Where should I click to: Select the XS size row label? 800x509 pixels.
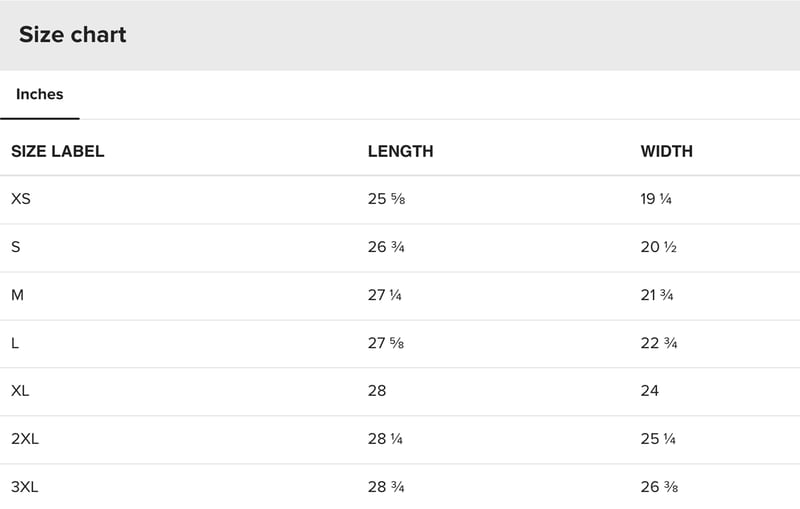tap(21, 199)
